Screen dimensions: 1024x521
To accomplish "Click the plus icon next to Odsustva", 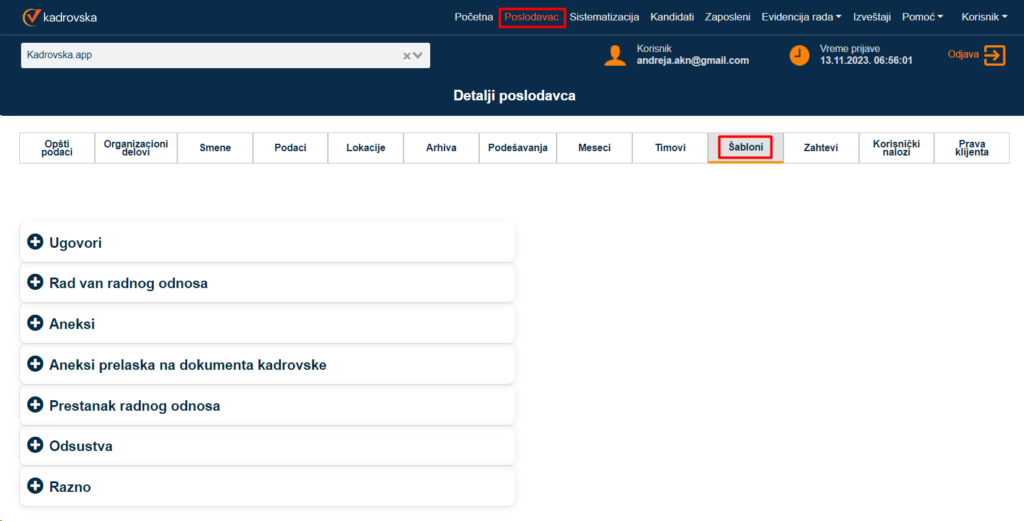I will (x=36, y=446).
